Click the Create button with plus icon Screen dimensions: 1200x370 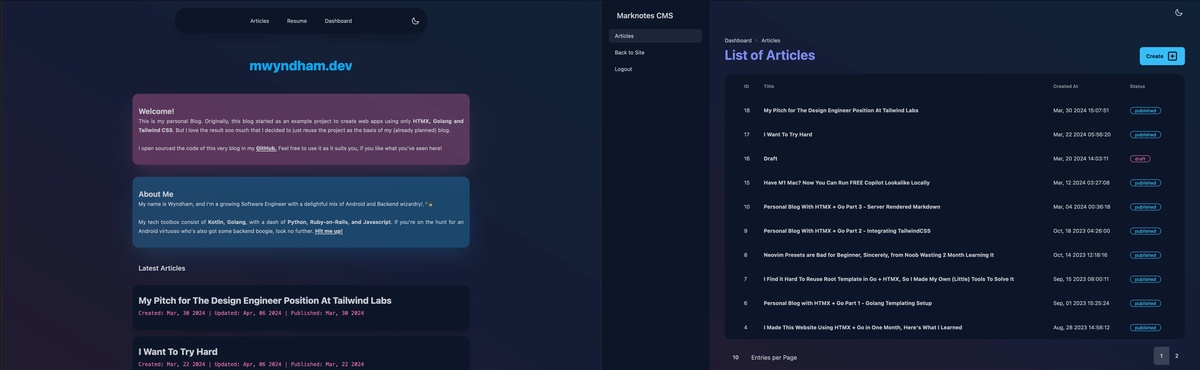pos(1161,56)
